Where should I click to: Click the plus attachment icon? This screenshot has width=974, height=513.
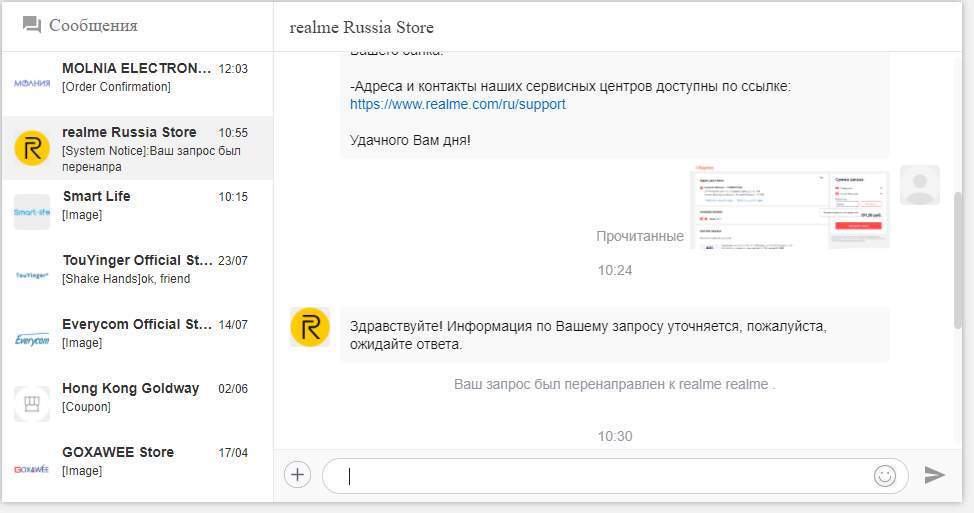pos(298,475)
